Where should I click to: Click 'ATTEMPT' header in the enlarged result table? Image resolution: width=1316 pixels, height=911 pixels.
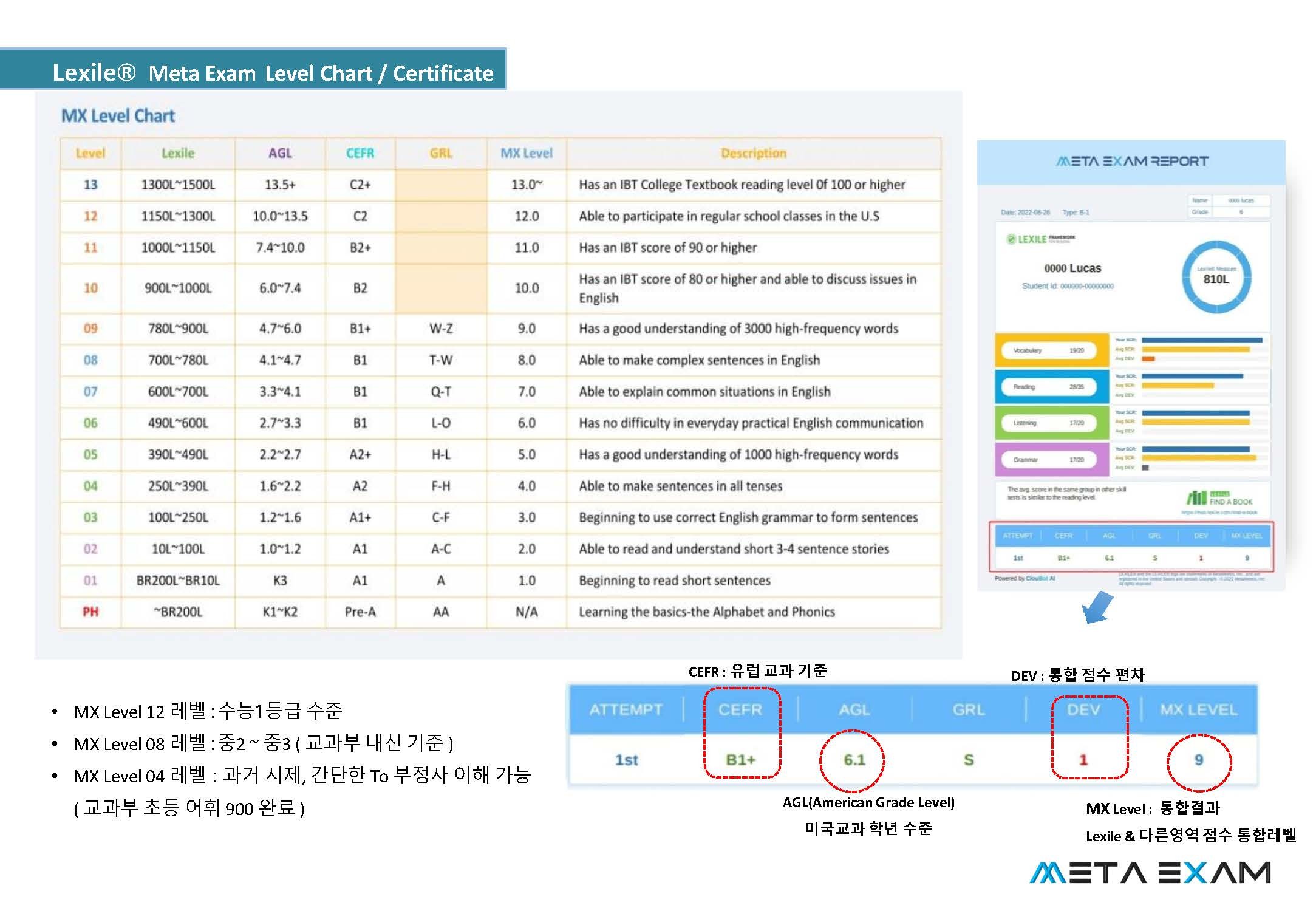pos(626,710)
